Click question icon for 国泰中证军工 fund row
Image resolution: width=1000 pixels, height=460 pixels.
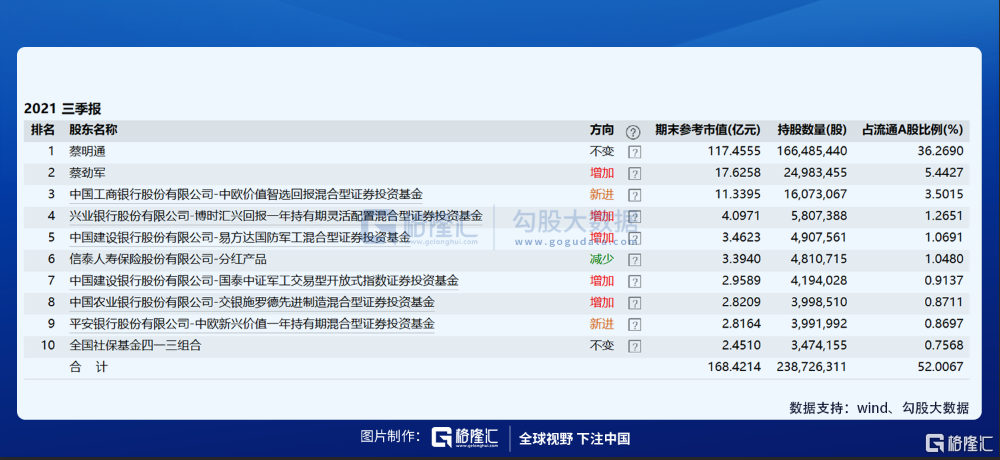coord(634,281)
